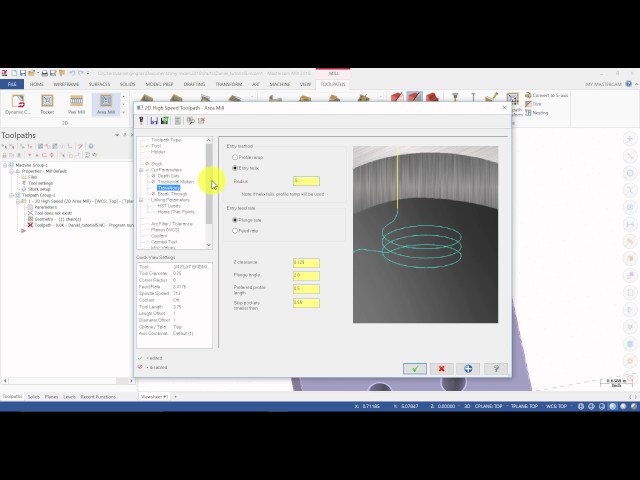Open the FILE menu
Viewport: 640px width, 480px height.
pyautogui.click(x=12, y=84)
